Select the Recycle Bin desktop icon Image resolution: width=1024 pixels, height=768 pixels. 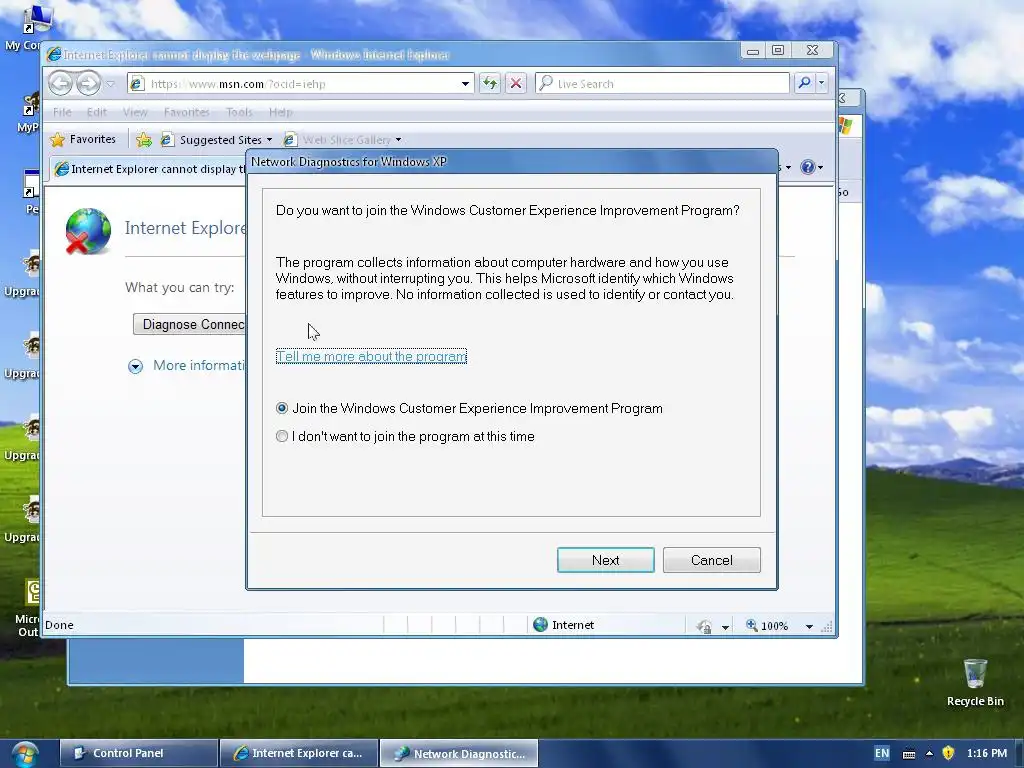(975, 682)
